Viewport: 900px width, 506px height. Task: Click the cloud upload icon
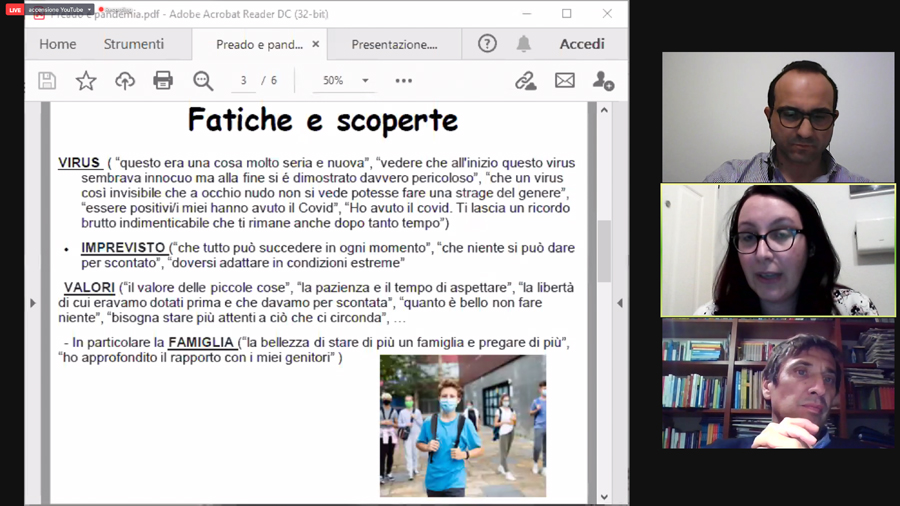(x=125, y=81)
